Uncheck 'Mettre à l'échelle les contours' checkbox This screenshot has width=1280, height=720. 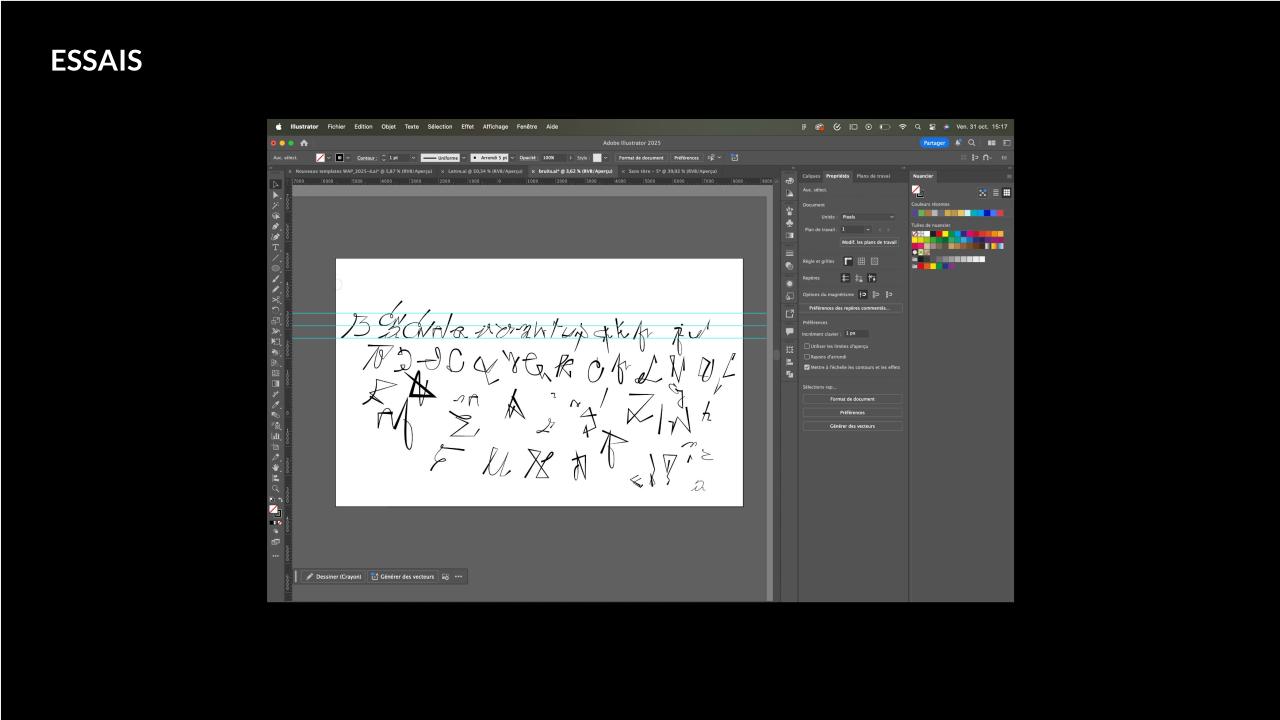click(807, 367)
